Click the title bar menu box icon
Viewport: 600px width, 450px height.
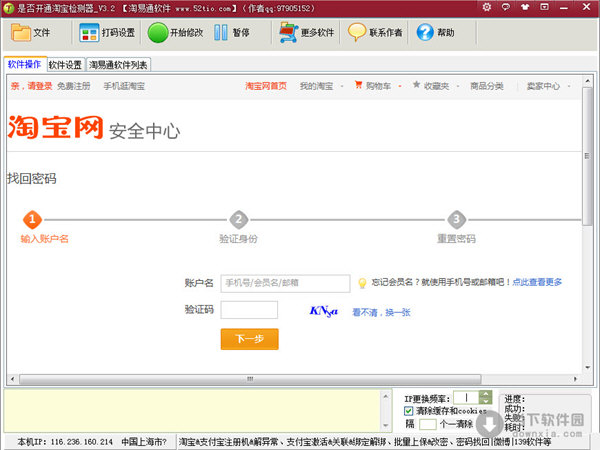pos(544,7)
